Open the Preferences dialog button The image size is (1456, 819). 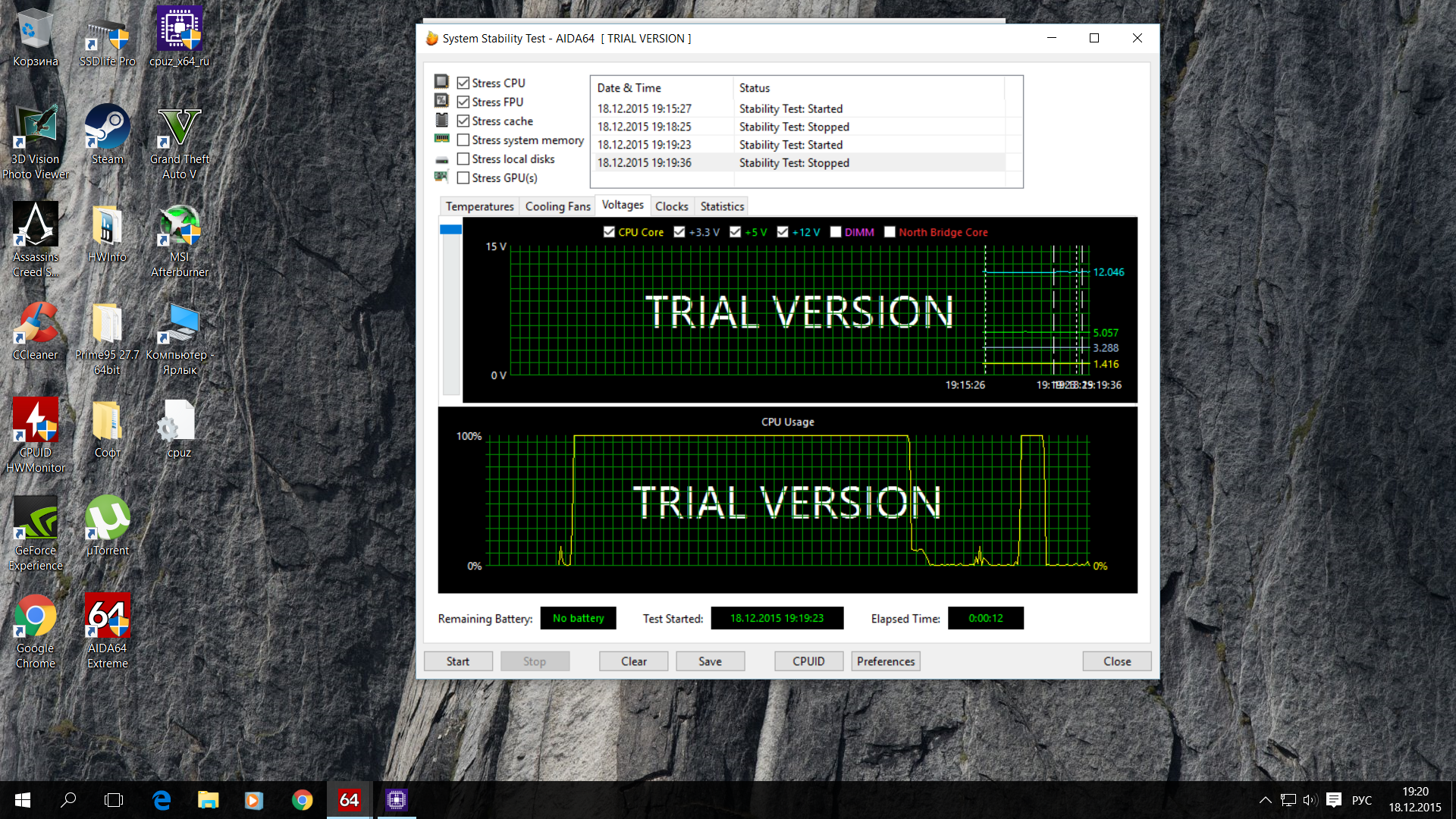pyautogui.click(x=885, y=661)
